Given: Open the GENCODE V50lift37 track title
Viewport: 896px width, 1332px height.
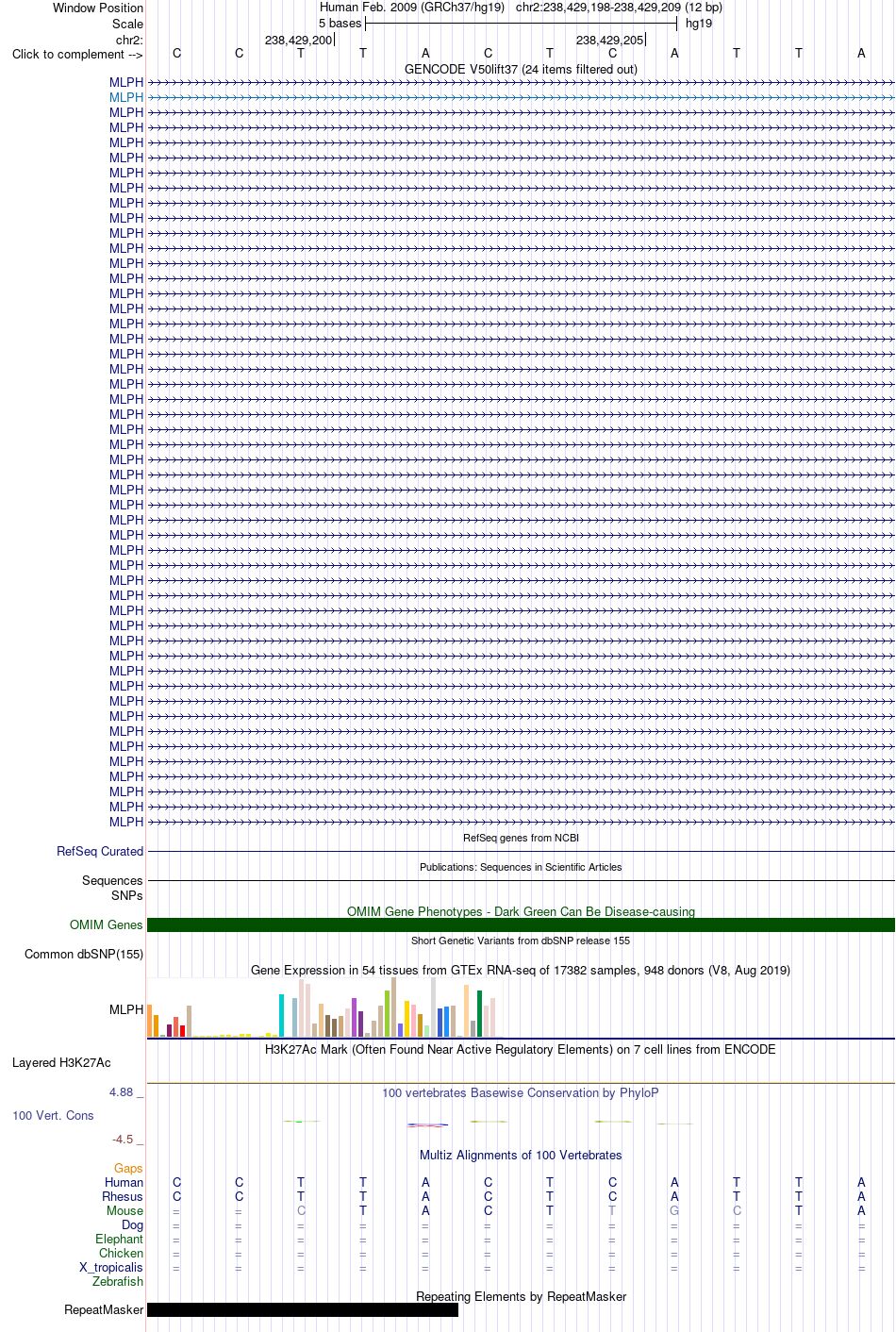Looking at the screenshot, I should (x=521, y=69).
